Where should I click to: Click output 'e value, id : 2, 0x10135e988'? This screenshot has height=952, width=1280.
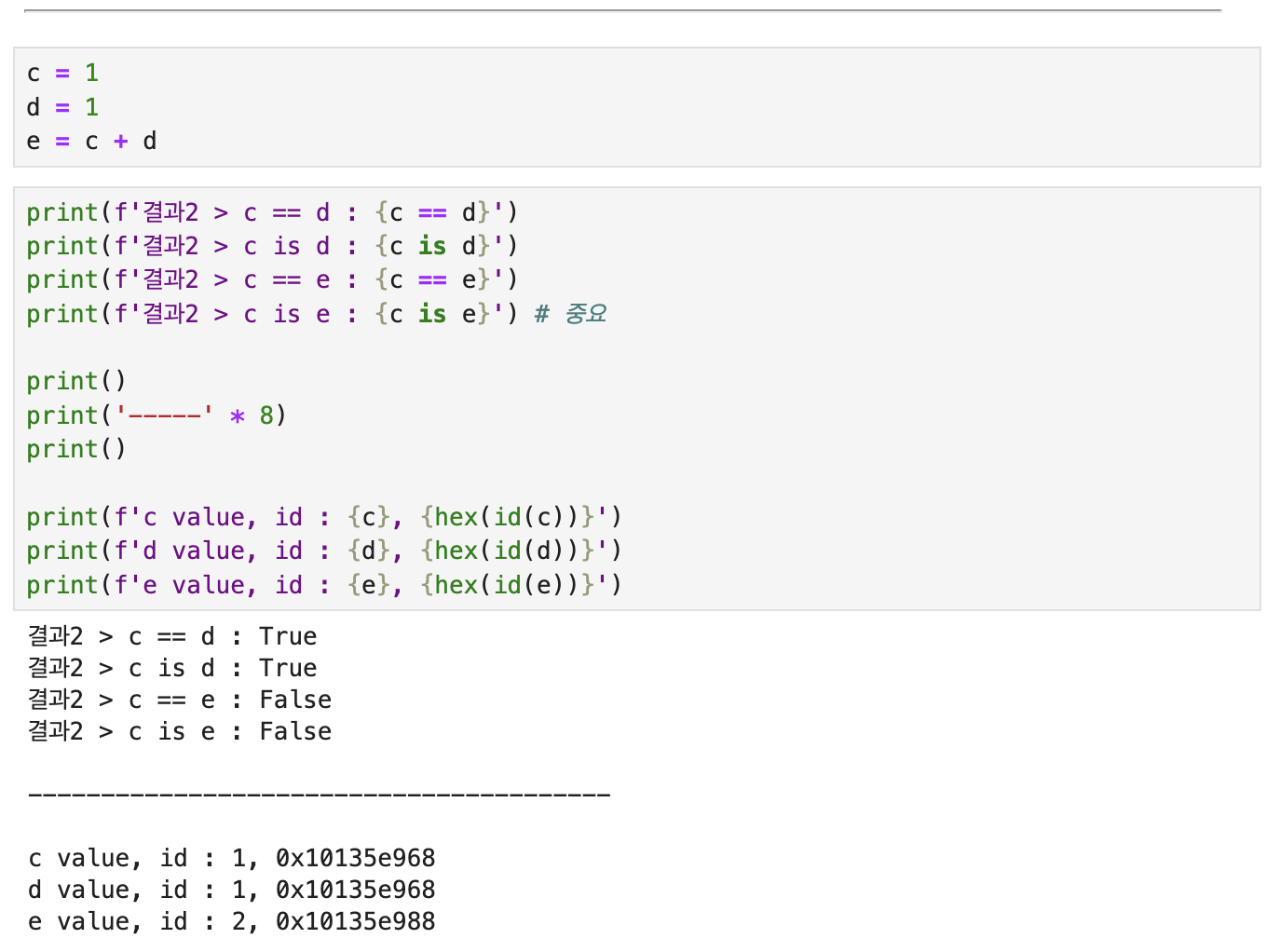tap(232, 921)
